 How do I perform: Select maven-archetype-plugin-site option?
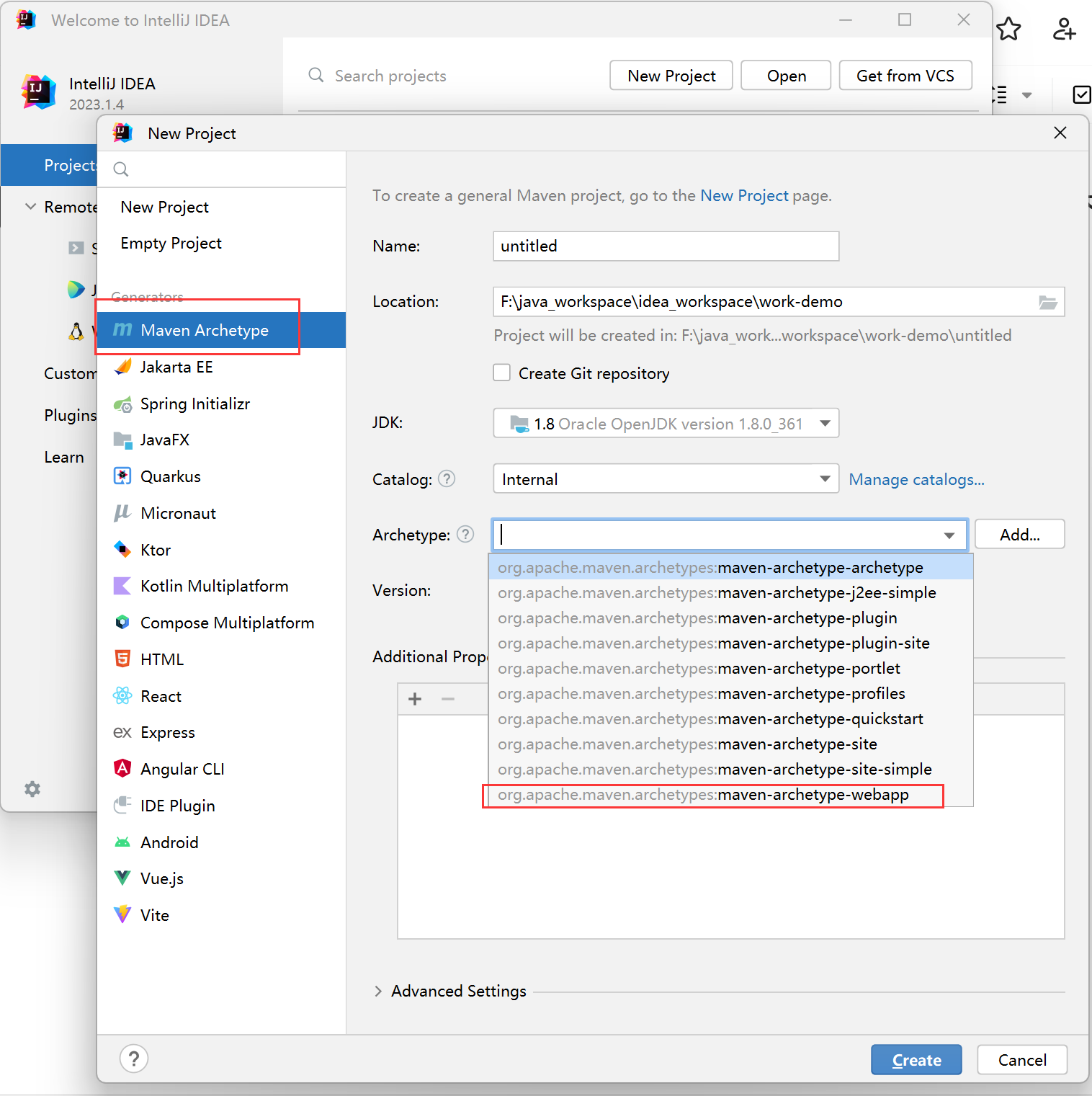730,643
